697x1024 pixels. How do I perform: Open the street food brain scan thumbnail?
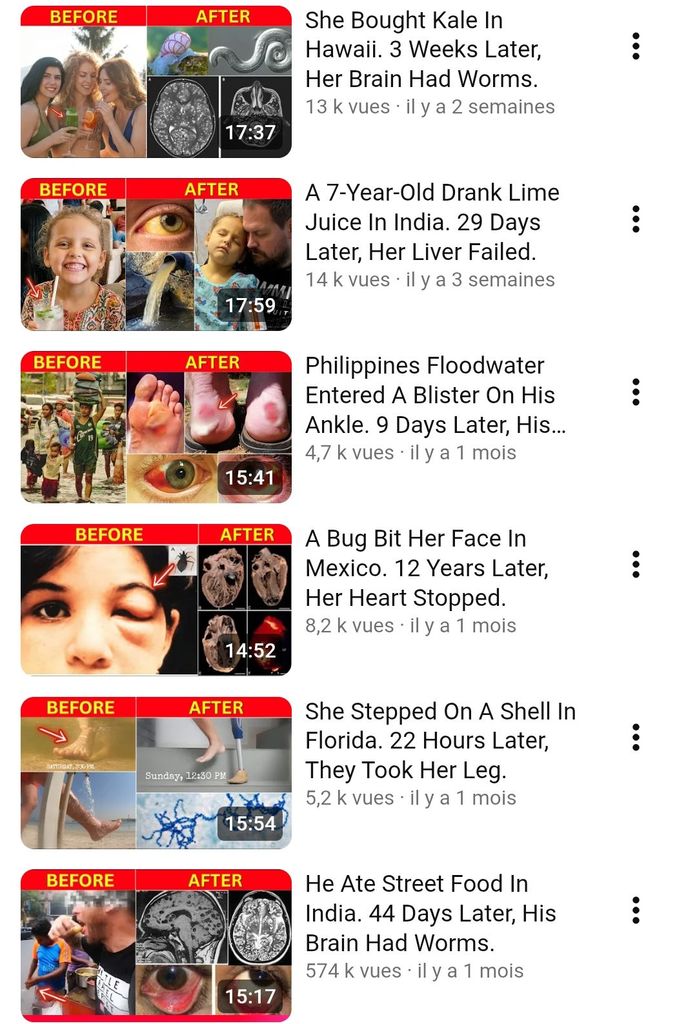156,945
